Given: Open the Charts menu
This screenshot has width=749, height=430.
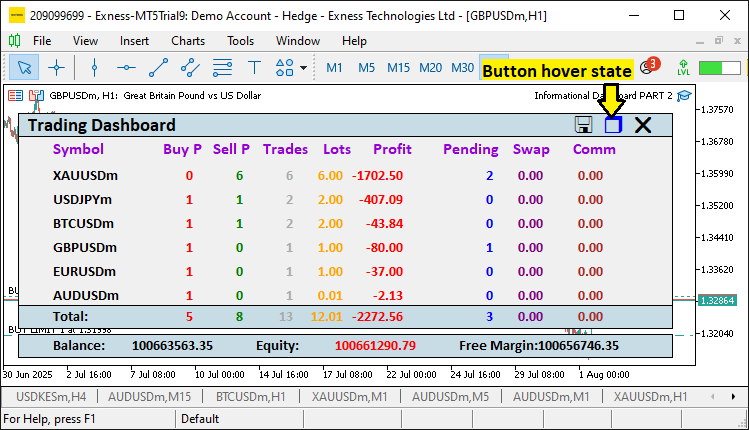Looking at the screenshot, I should [x=188, y=41].
